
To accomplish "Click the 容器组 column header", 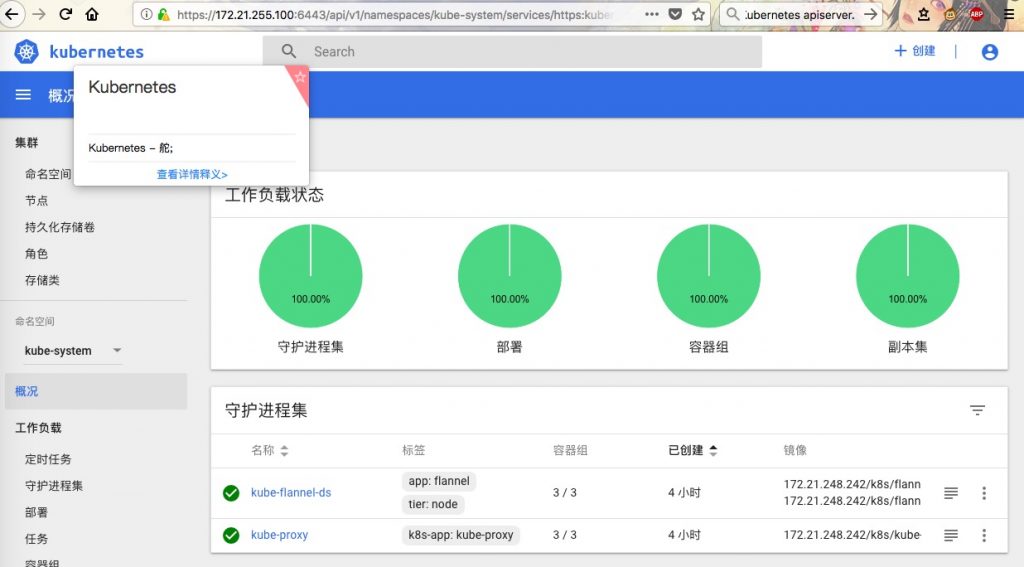I will click(570, 450).
